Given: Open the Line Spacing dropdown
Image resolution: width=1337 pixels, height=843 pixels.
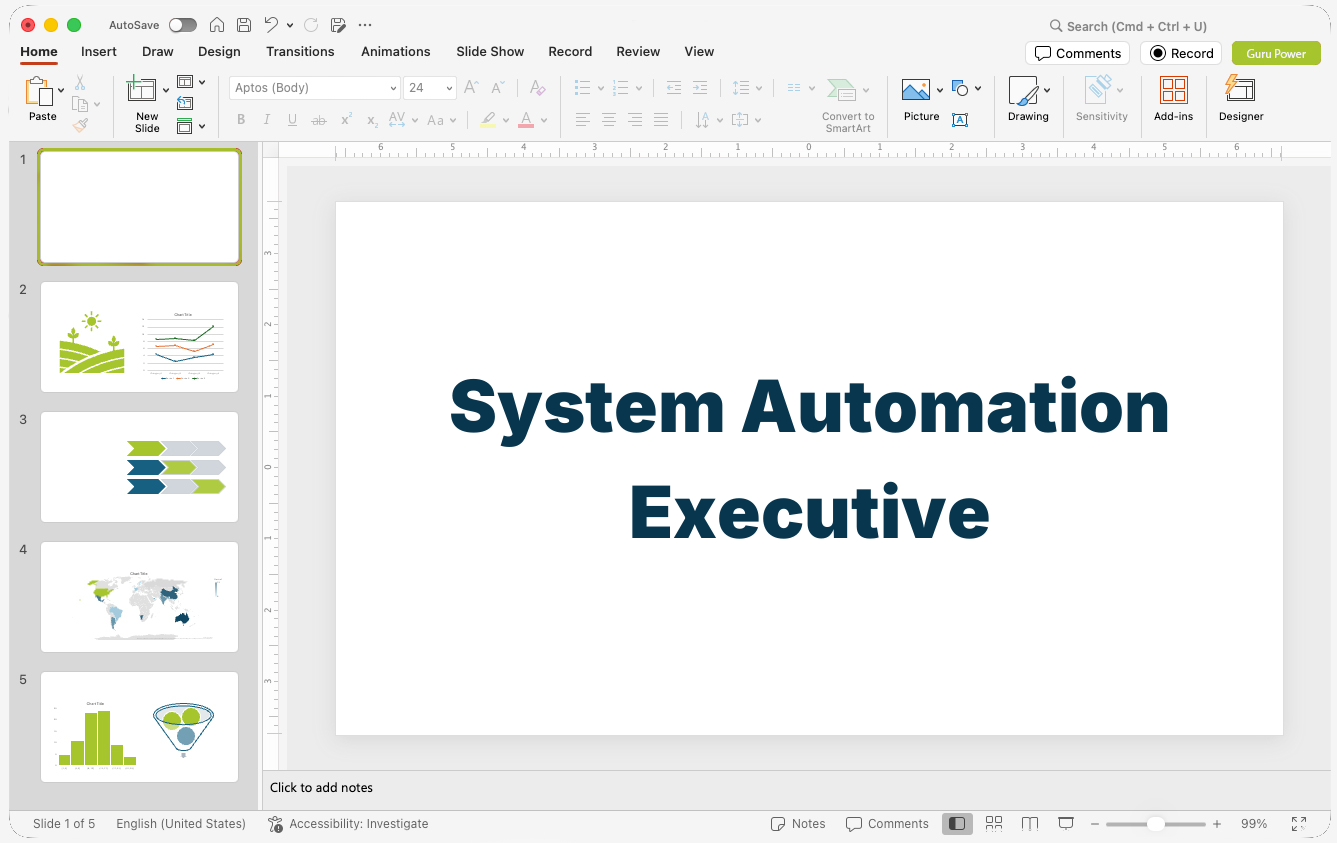Looking at the screenshot, I should click(747, 88).
